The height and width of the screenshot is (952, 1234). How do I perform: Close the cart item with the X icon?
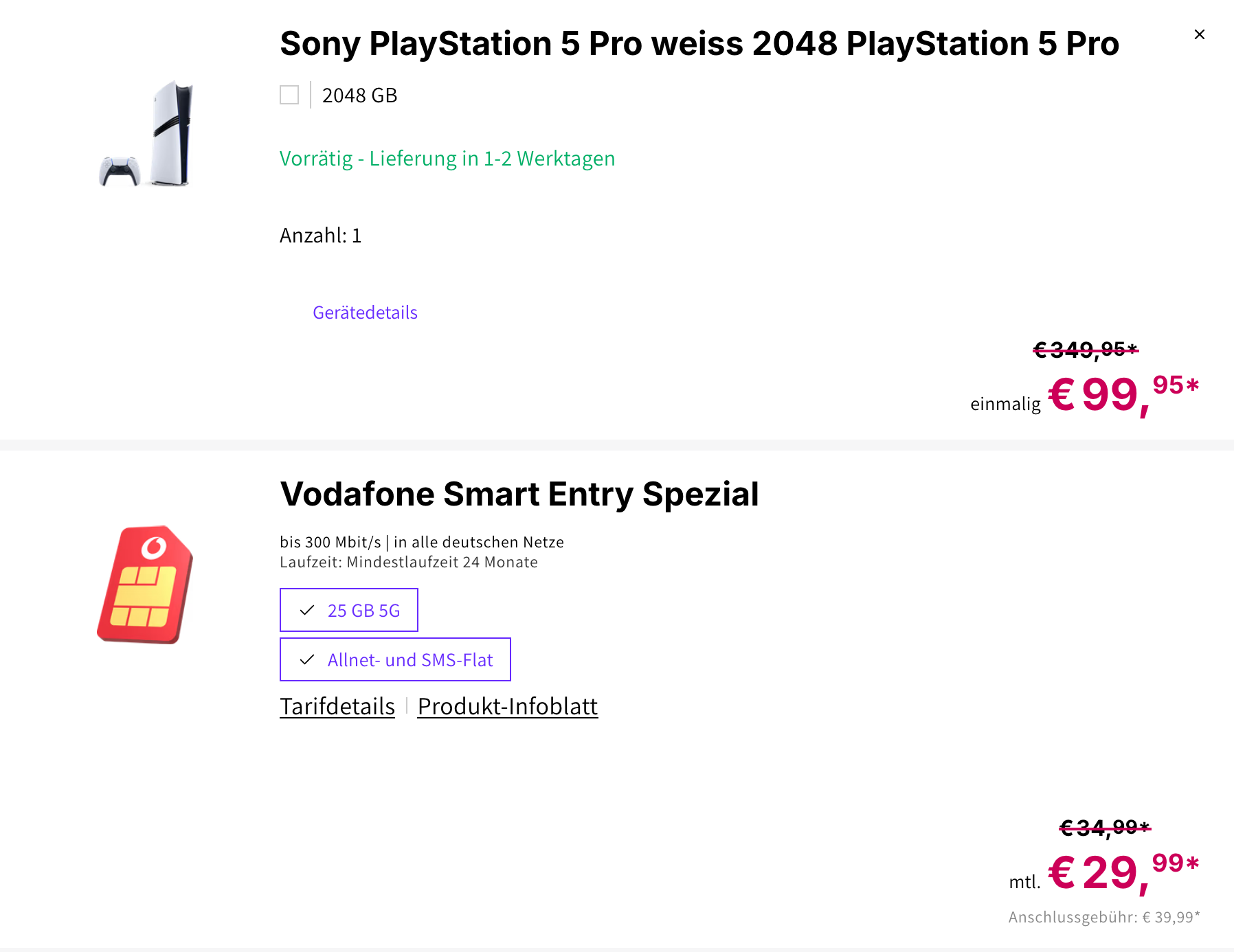1200,34
